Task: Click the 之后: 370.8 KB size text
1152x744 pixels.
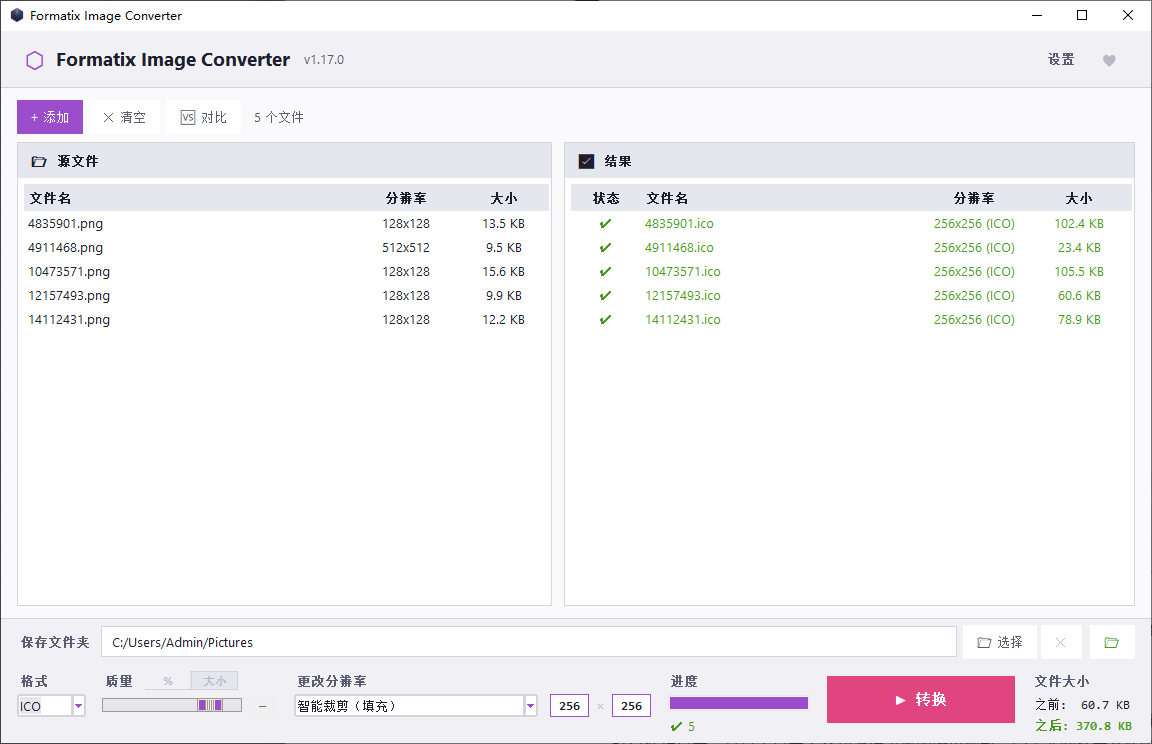Action: [x=1084, y=726]
